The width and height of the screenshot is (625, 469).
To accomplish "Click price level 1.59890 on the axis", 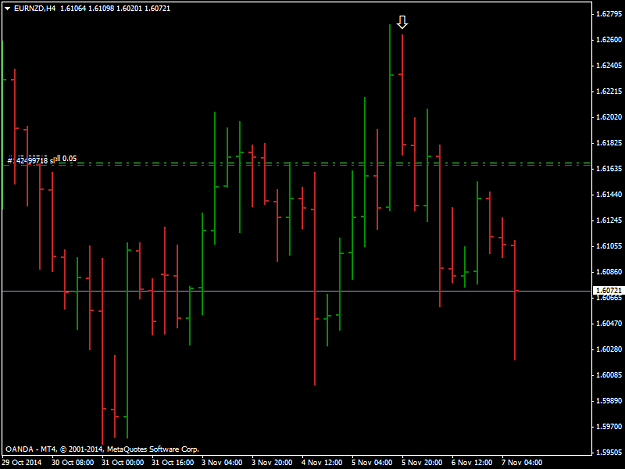I will (x=609, y=401).
